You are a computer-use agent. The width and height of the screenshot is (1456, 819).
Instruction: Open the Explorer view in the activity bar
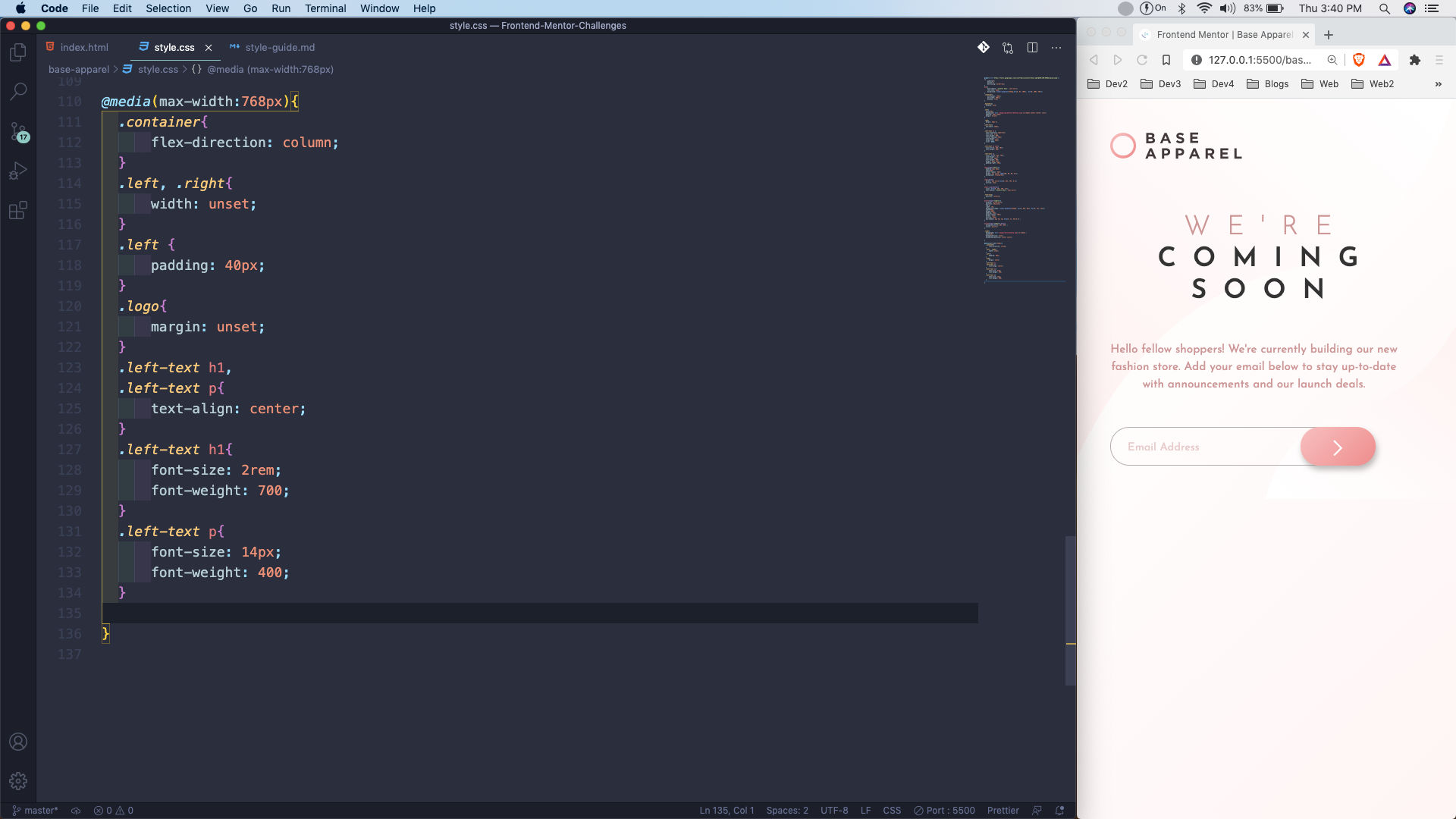tap(18, 52)
